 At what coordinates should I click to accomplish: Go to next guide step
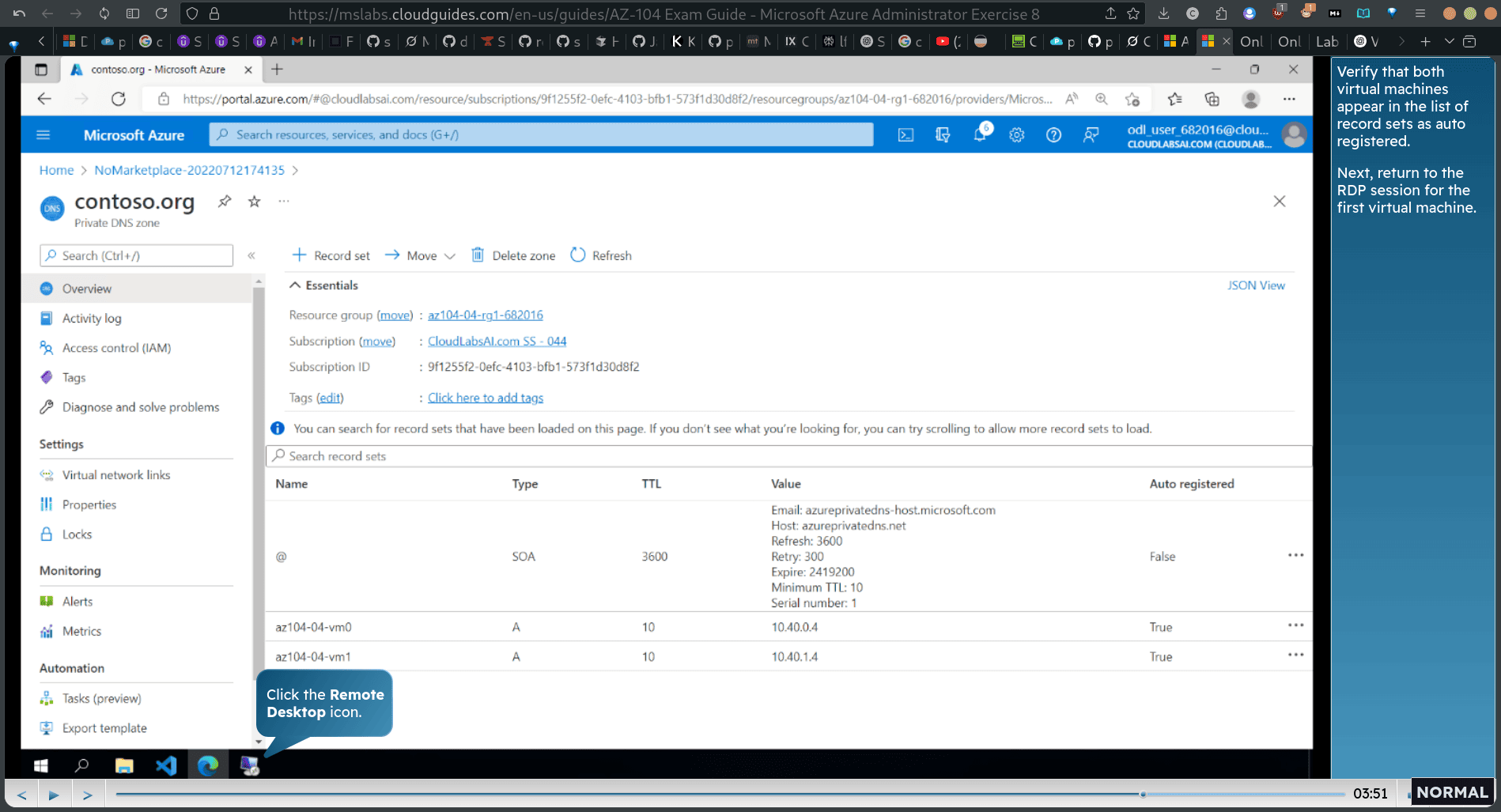(88, 795)
